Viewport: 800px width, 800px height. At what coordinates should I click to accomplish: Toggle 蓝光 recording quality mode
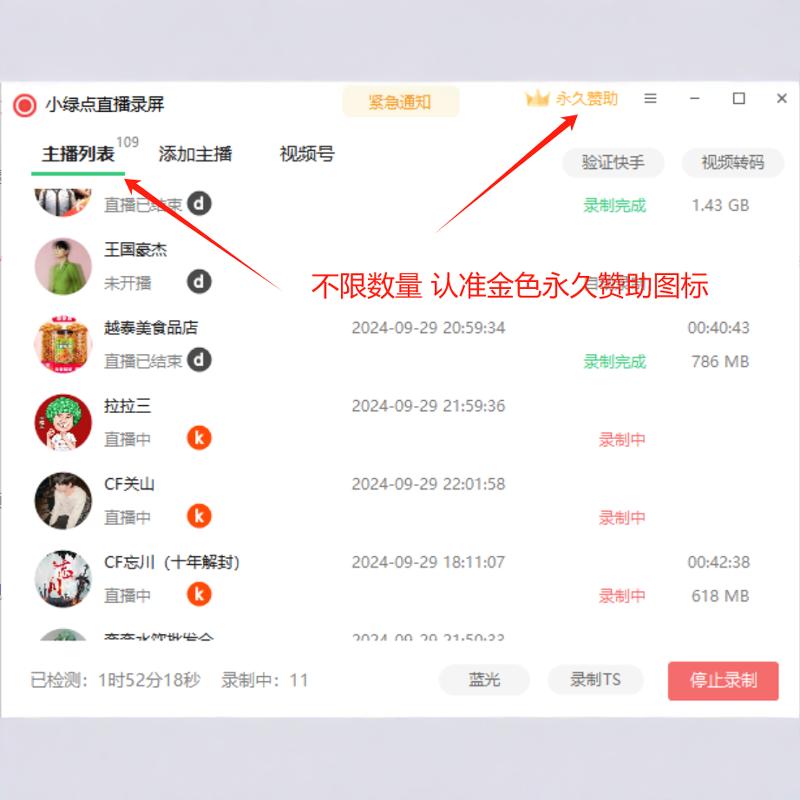coord(484,680)
